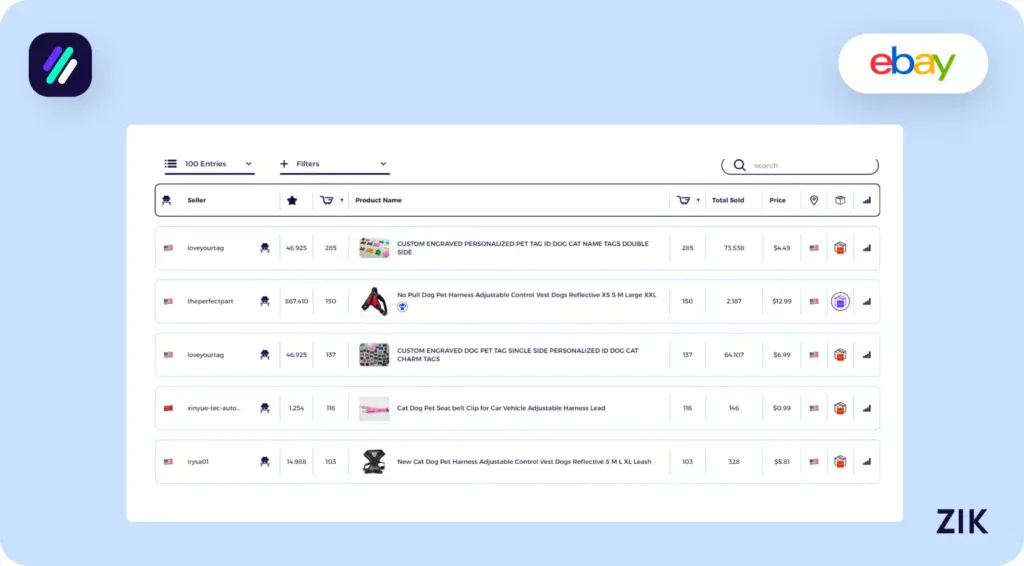Open the single side pet tag thumbnail

pyautogui.click(x=374, y=355)
